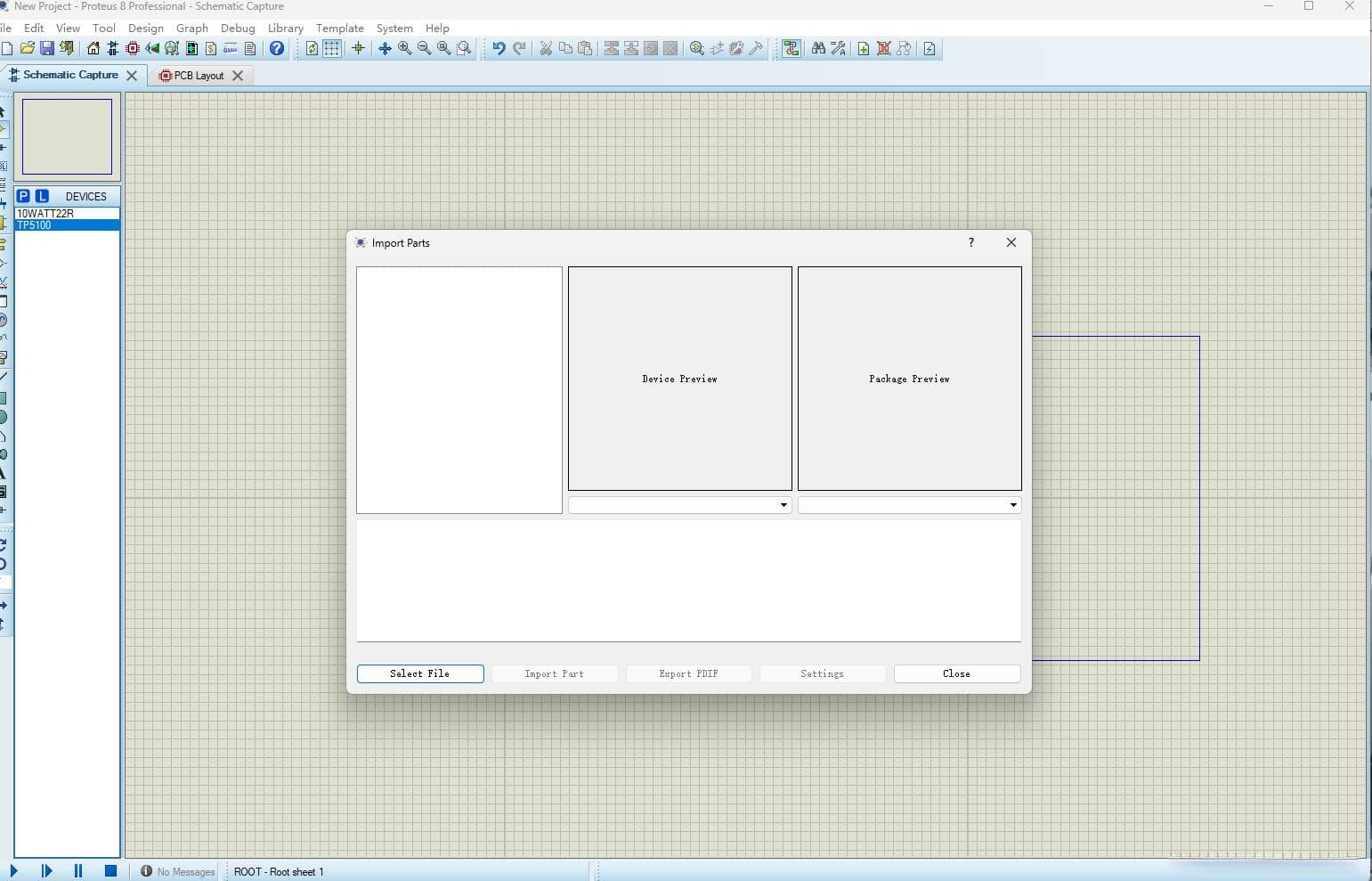Open the Edit menu
The height and width of the screenshot is (881, 1372).
[x=34, y=28]
